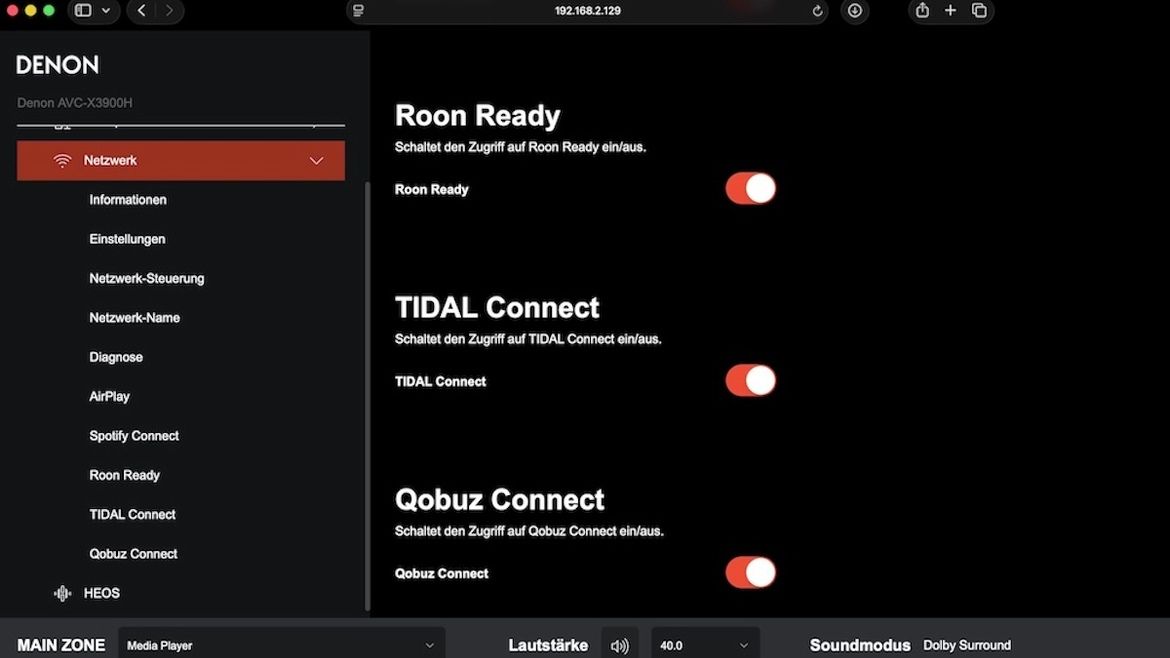1170x658 pixels.
Task: Open the HEOS menu entry
Action: click(101, 593)
